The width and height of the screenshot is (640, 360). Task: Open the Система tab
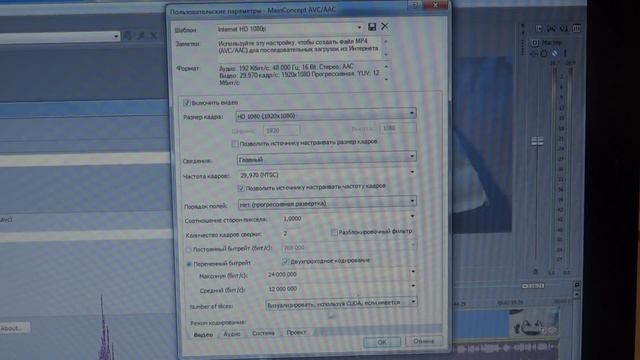pos(263,333)
